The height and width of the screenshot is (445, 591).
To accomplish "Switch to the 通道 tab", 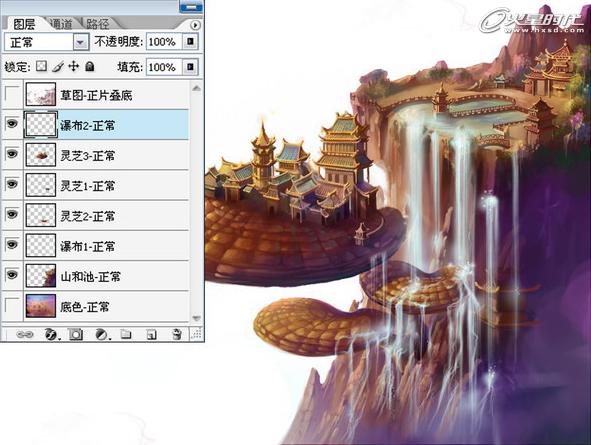I will pos(60,24).
